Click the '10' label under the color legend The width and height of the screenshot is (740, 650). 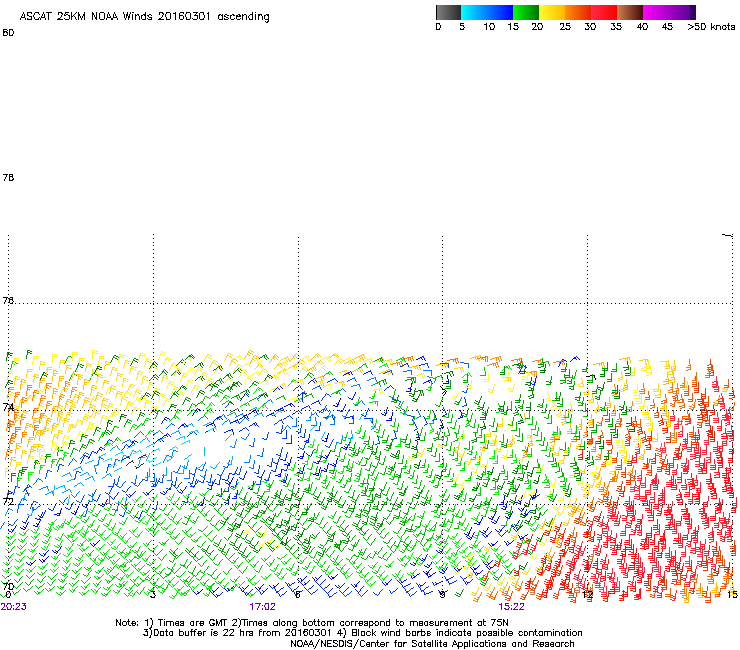click(x=489, y=27)
